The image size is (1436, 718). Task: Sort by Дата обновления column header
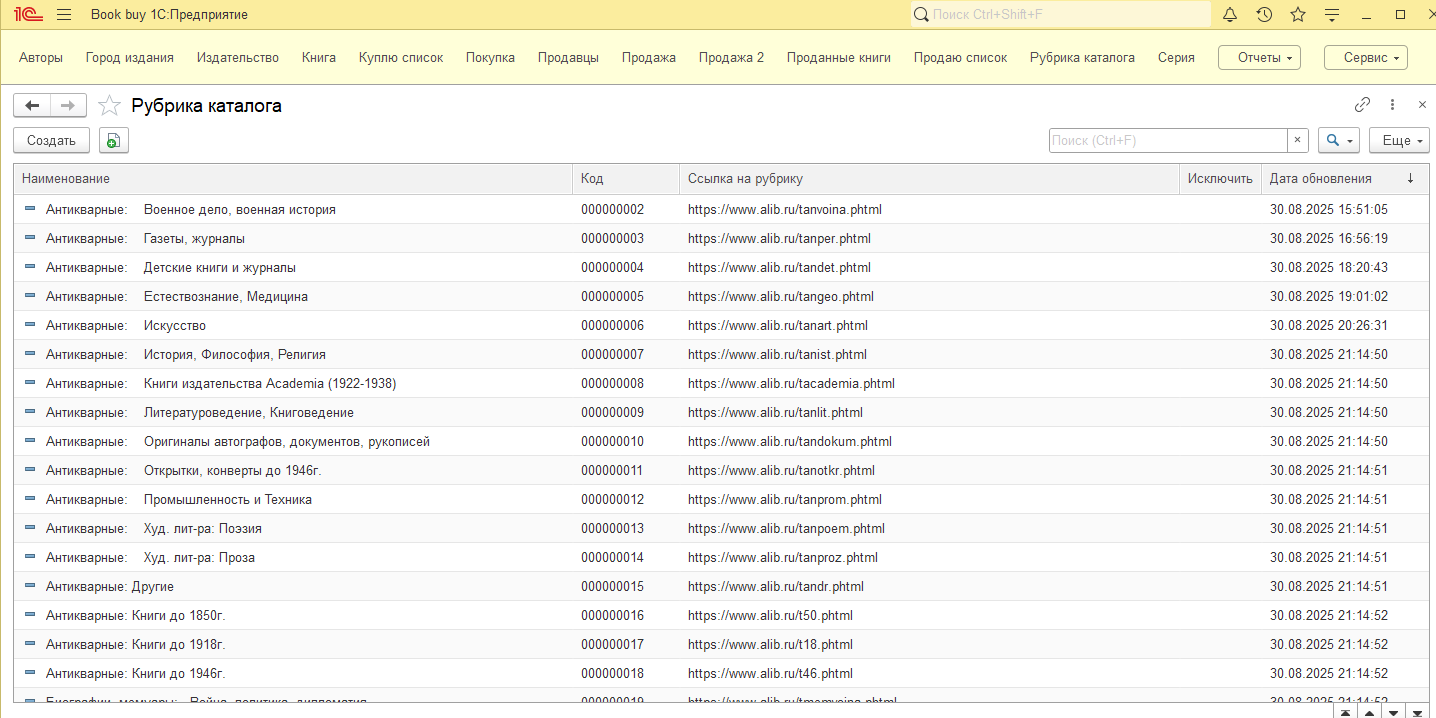(x=1320, y=179)
